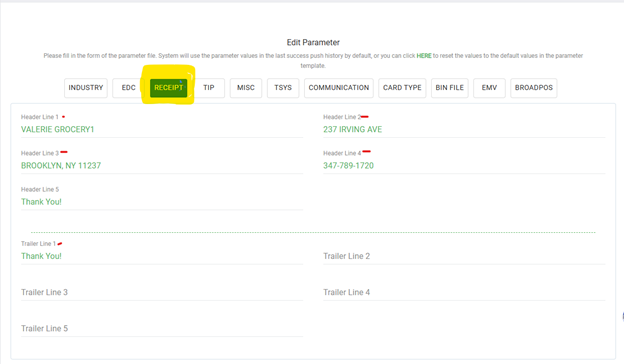Select the BIN FILE tab
624x364 pixels.
(450, 88)
